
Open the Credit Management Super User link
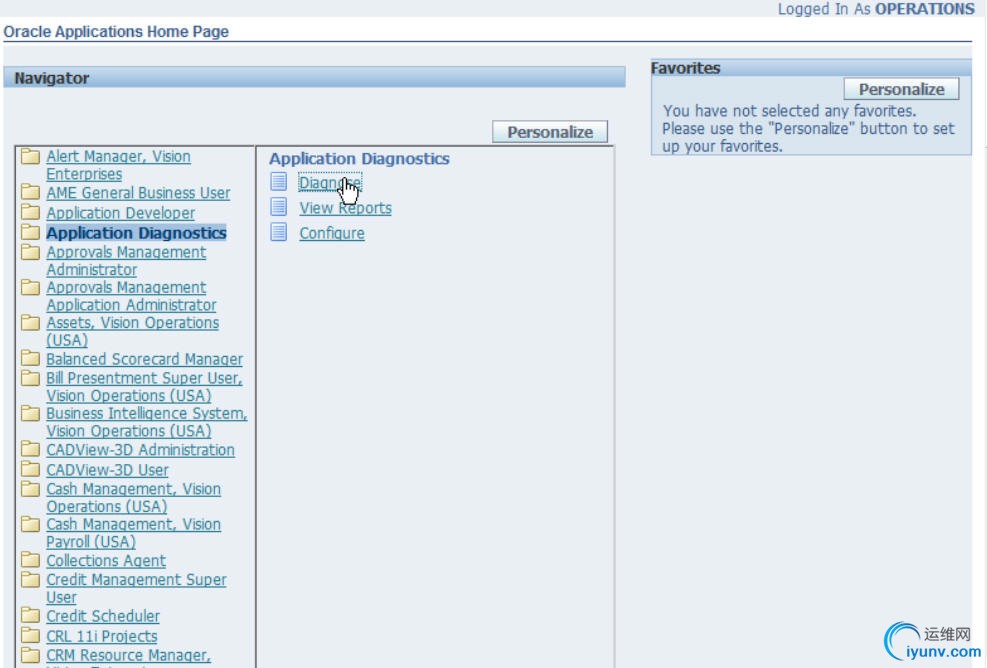pyautogui.click(x=136, y=588)
